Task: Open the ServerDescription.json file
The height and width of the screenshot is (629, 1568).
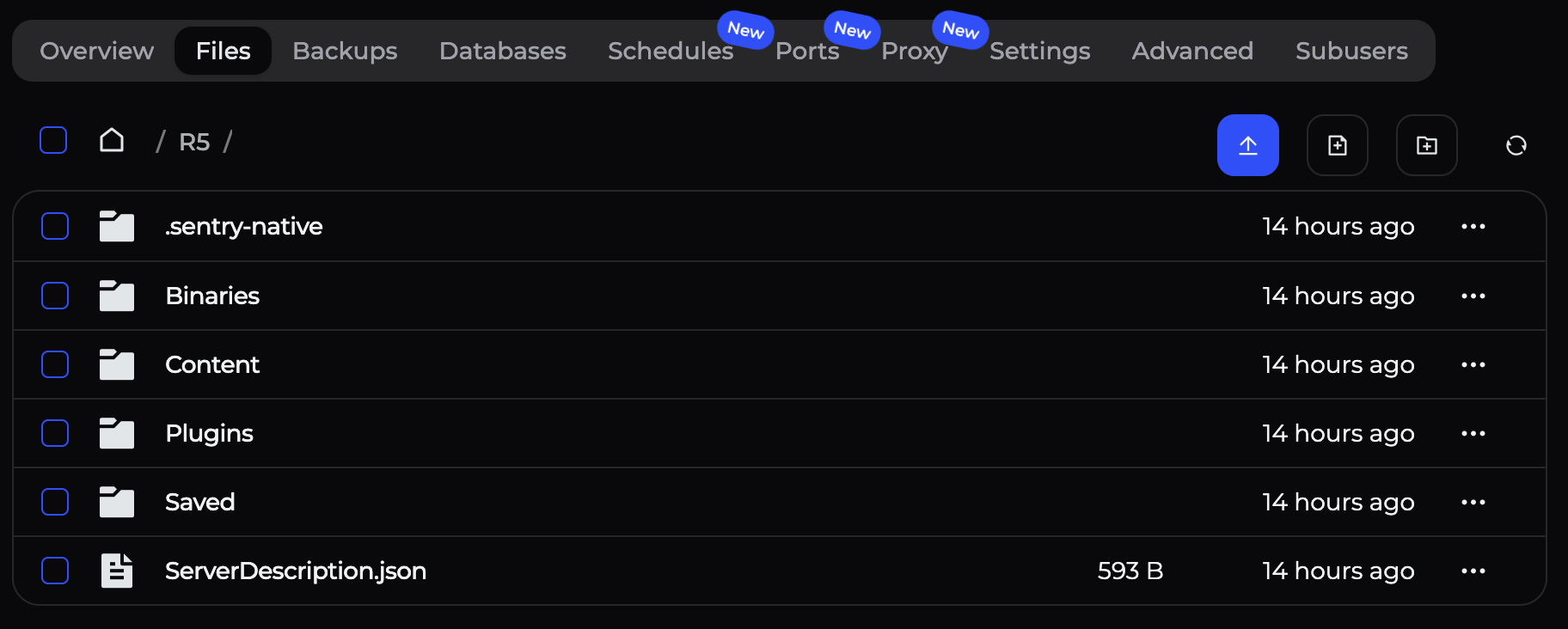Action: [x=295, y=571]
